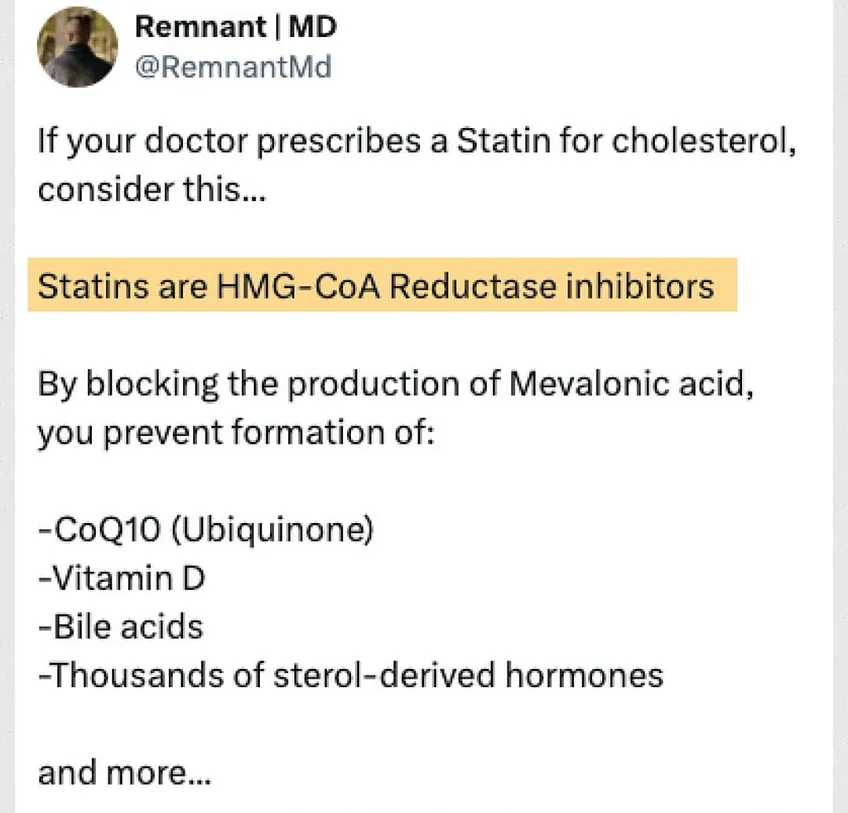Select the phrase 'Mevalonic acid'

pos(631,384)
